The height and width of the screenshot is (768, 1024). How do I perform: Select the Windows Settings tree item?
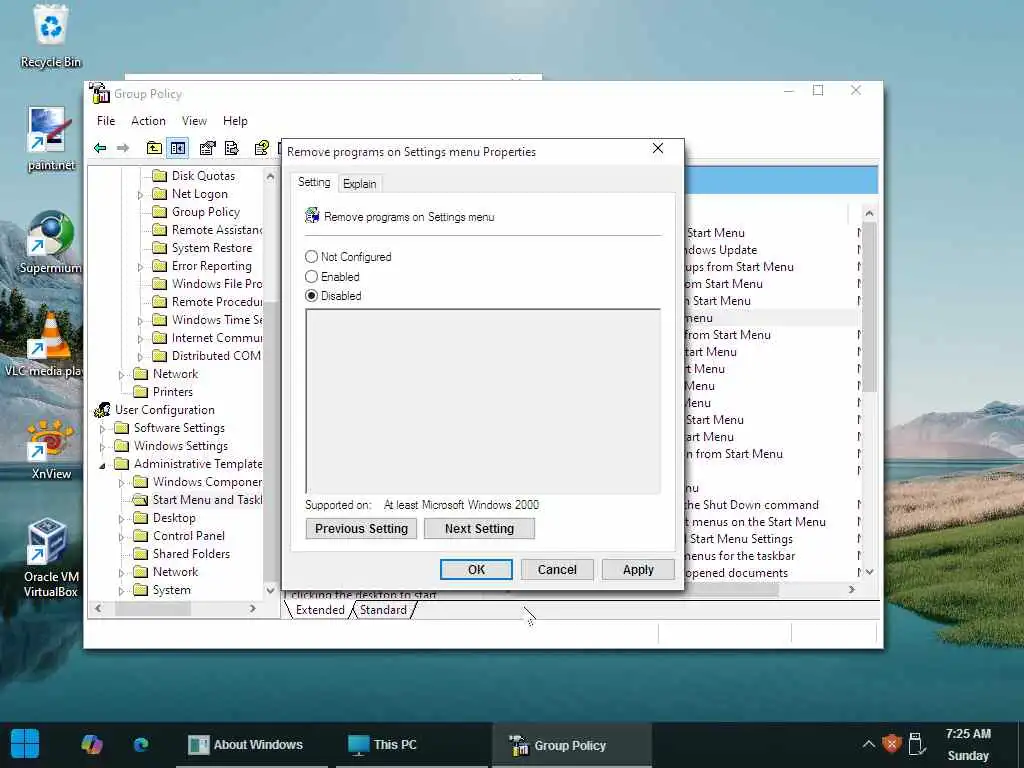(x=181, y=446)
